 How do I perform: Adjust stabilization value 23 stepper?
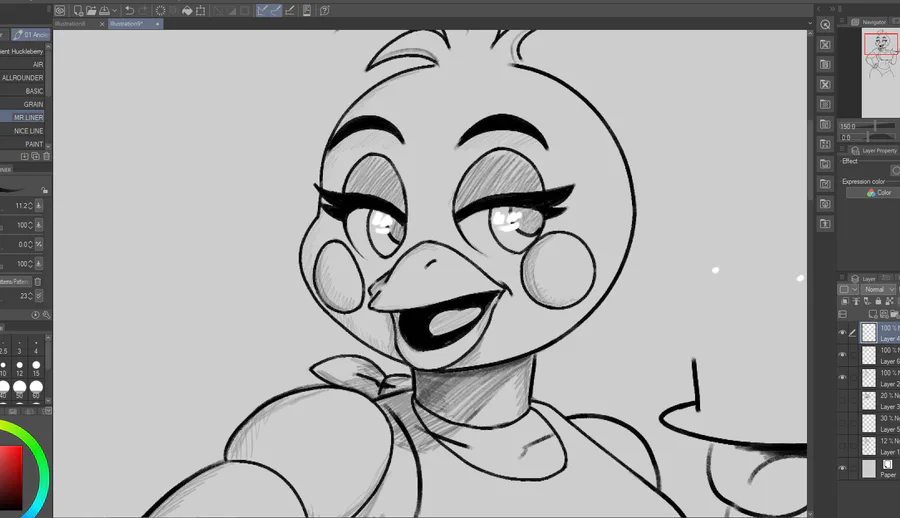pos(30,296)
